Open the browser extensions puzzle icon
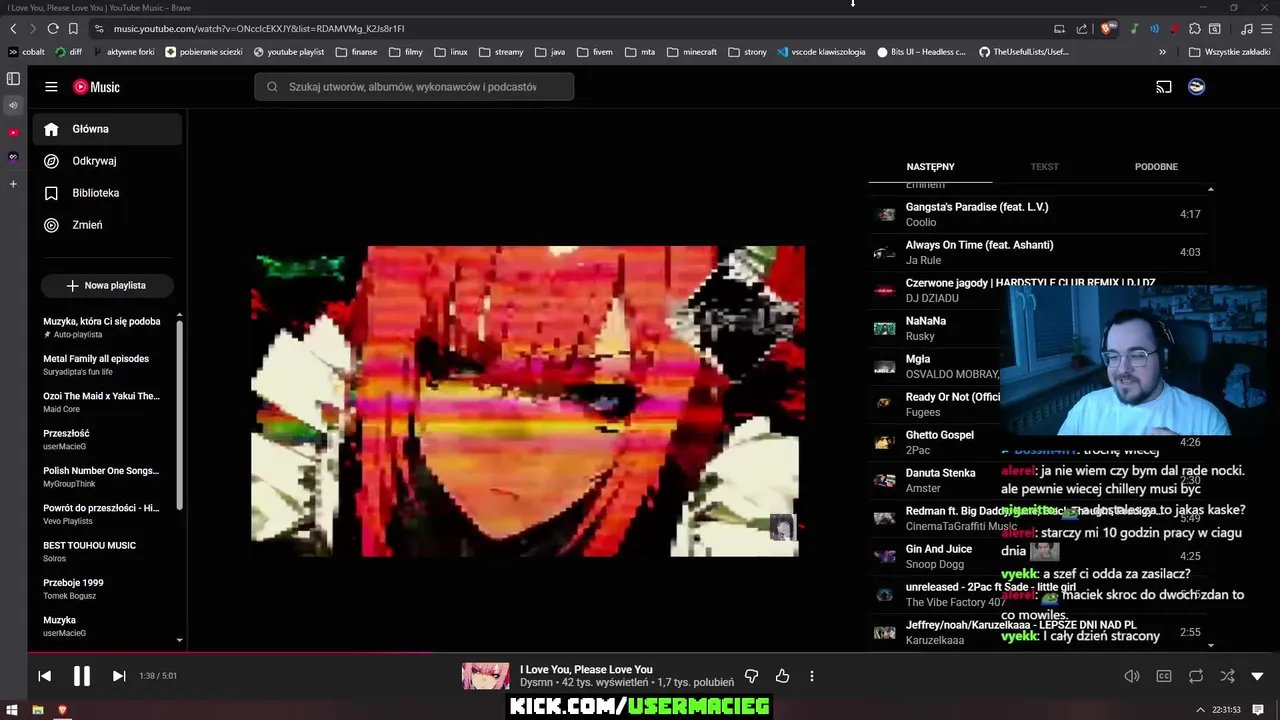The image size is (1280, 720). [1194, 29]
